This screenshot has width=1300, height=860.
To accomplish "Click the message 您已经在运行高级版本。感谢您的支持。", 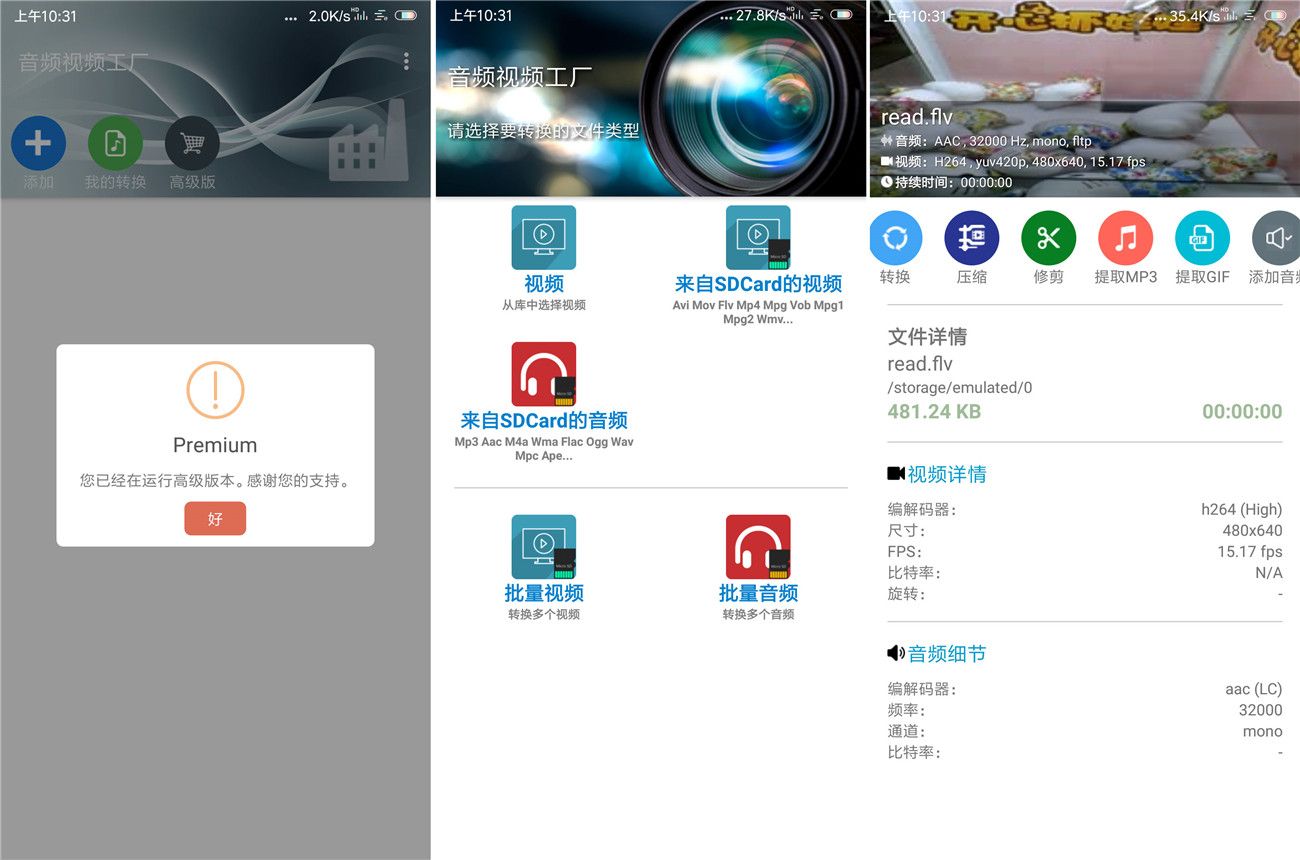I will pos(215,481).
